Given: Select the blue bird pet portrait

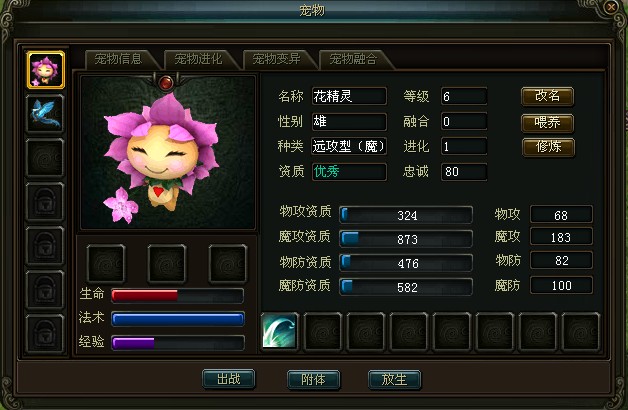Looking at the screenshot, I should [x=45, y=114].
